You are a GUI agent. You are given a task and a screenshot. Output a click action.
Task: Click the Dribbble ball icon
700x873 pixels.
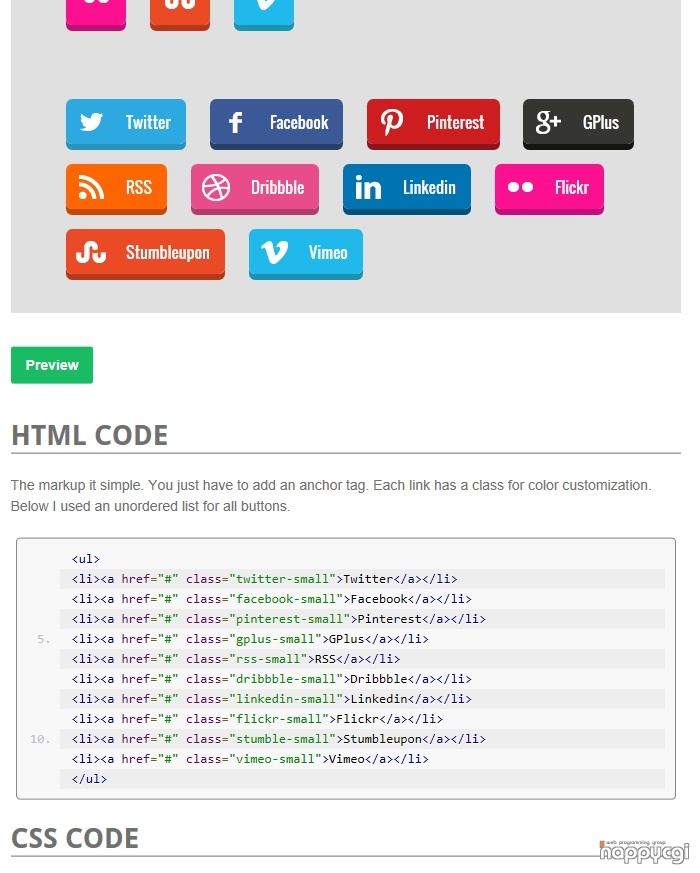pyautogui.click(x=216, y=187)
